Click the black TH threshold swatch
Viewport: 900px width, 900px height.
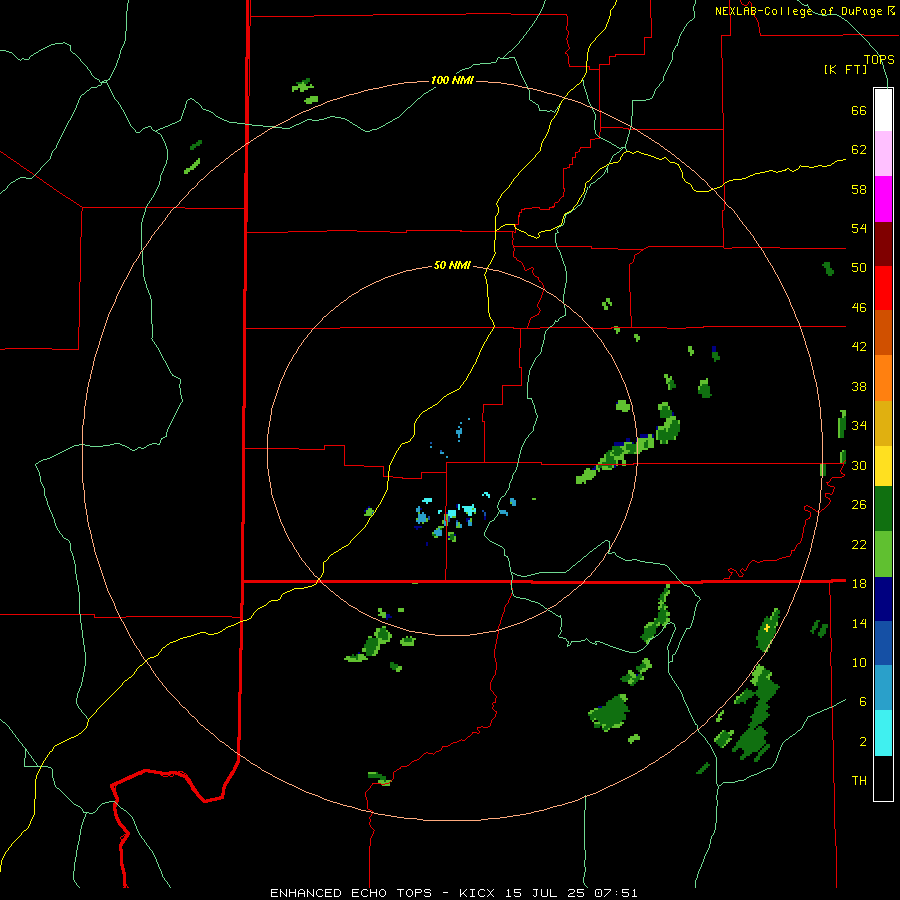tap(883, 778)
